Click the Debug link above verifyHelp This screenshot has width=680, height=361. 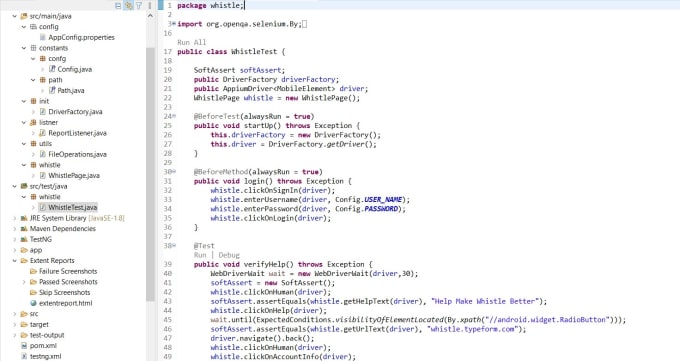pos(229,255)
